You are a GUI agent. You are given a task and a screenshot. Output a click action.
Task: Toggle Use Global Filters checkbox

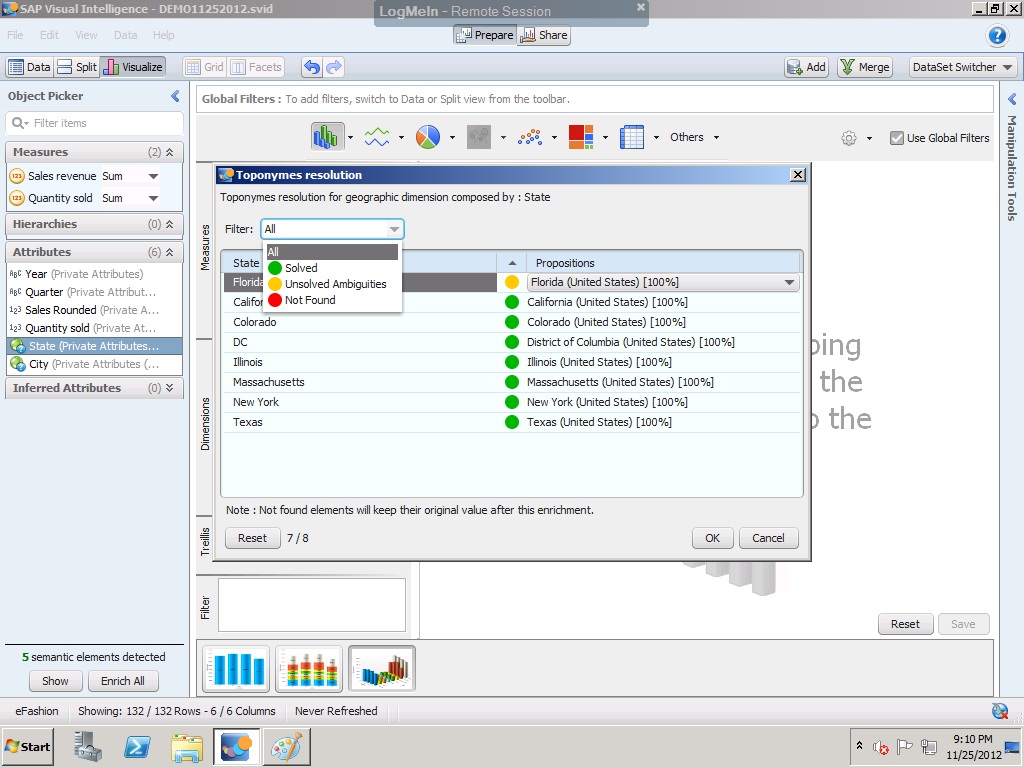coord(897,138)
